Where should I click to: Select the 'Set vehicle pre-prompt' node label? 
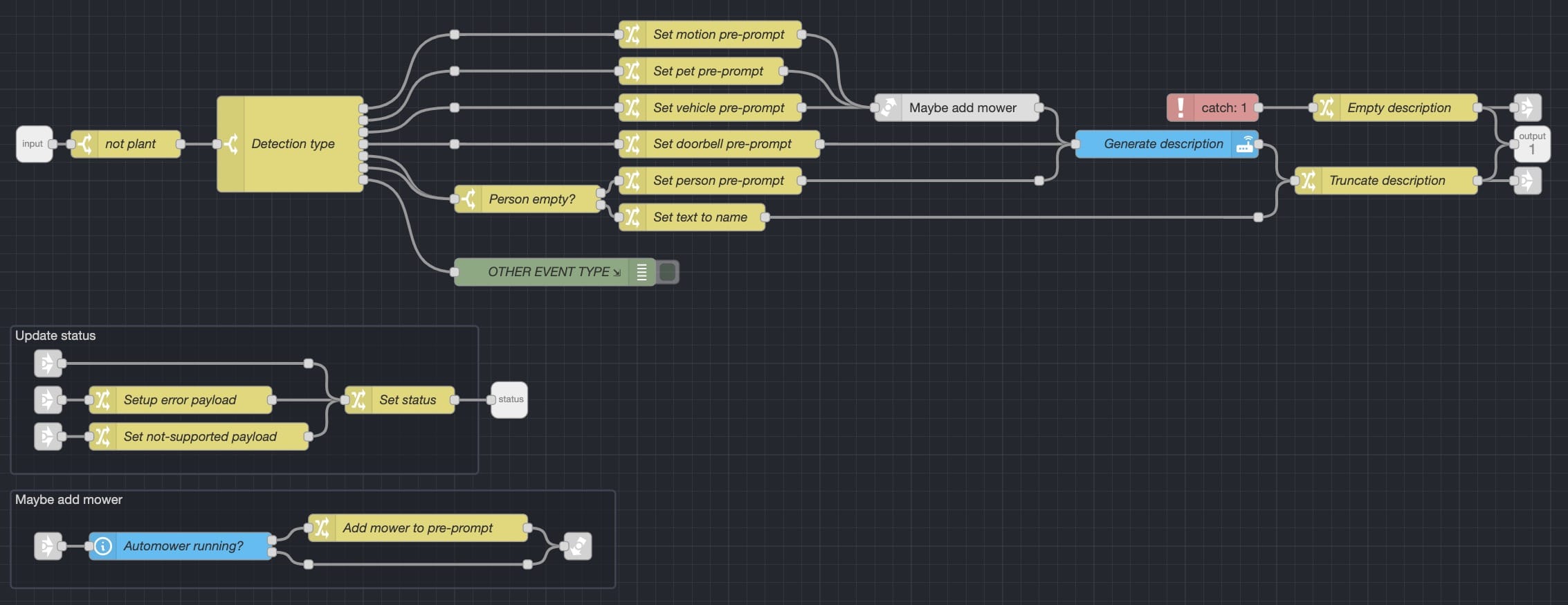point(719,108)
